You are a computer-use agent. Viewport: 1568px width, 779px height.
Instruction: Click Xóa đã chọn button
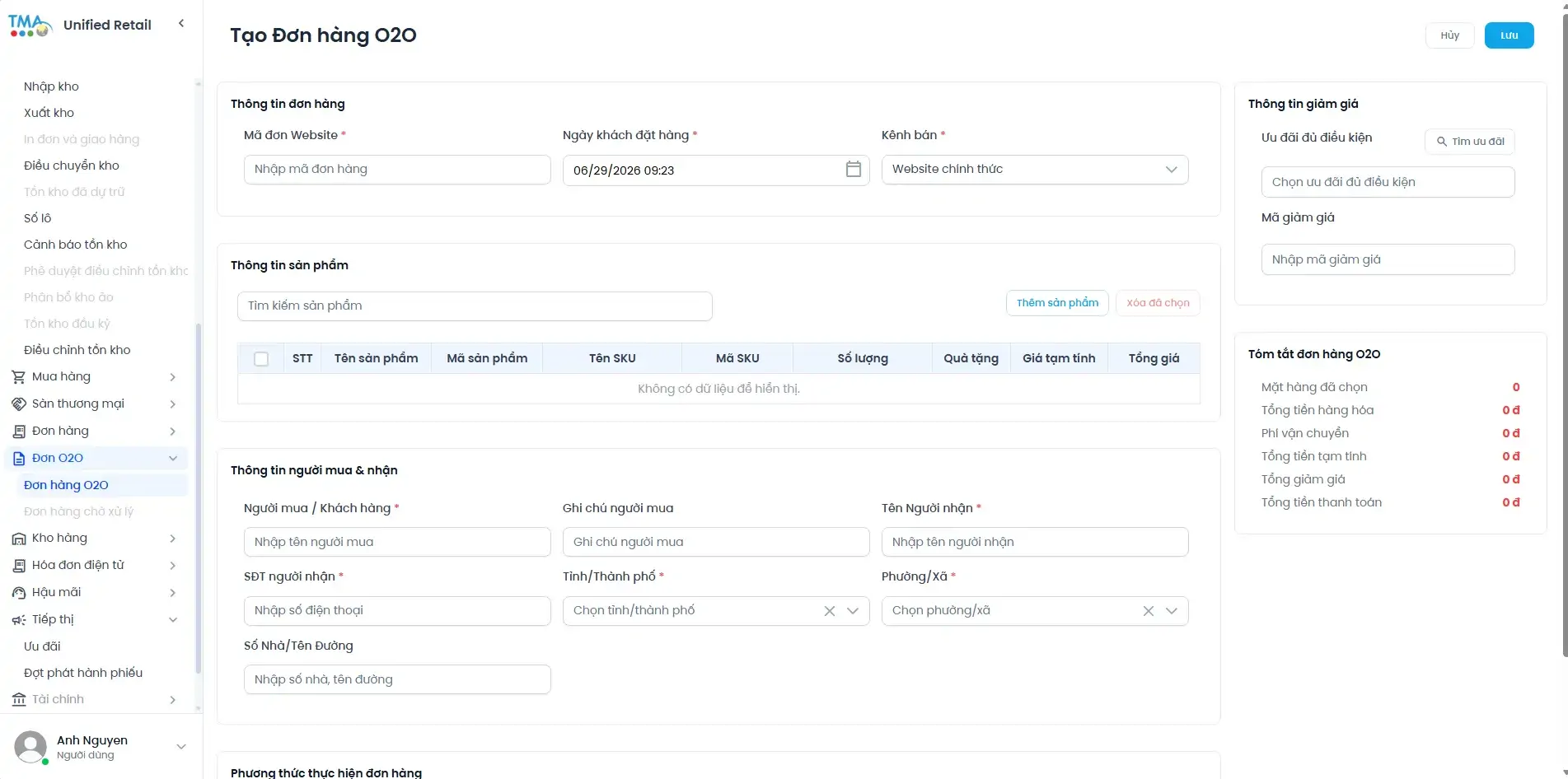(x=1158, y=303)
